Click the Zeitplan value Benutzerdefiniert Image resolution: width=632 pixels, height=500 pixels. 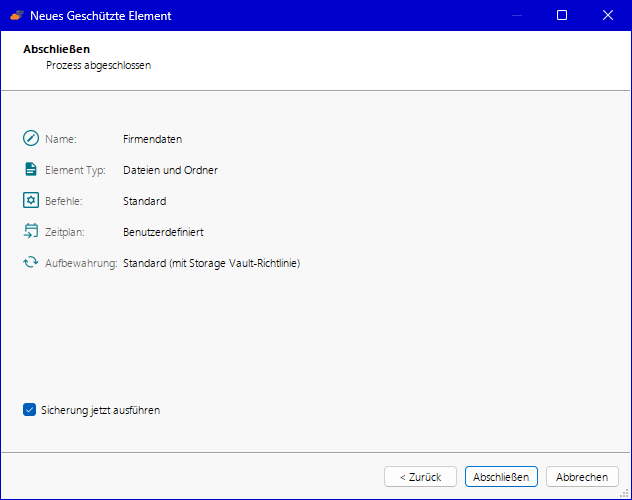pos(163,232)
